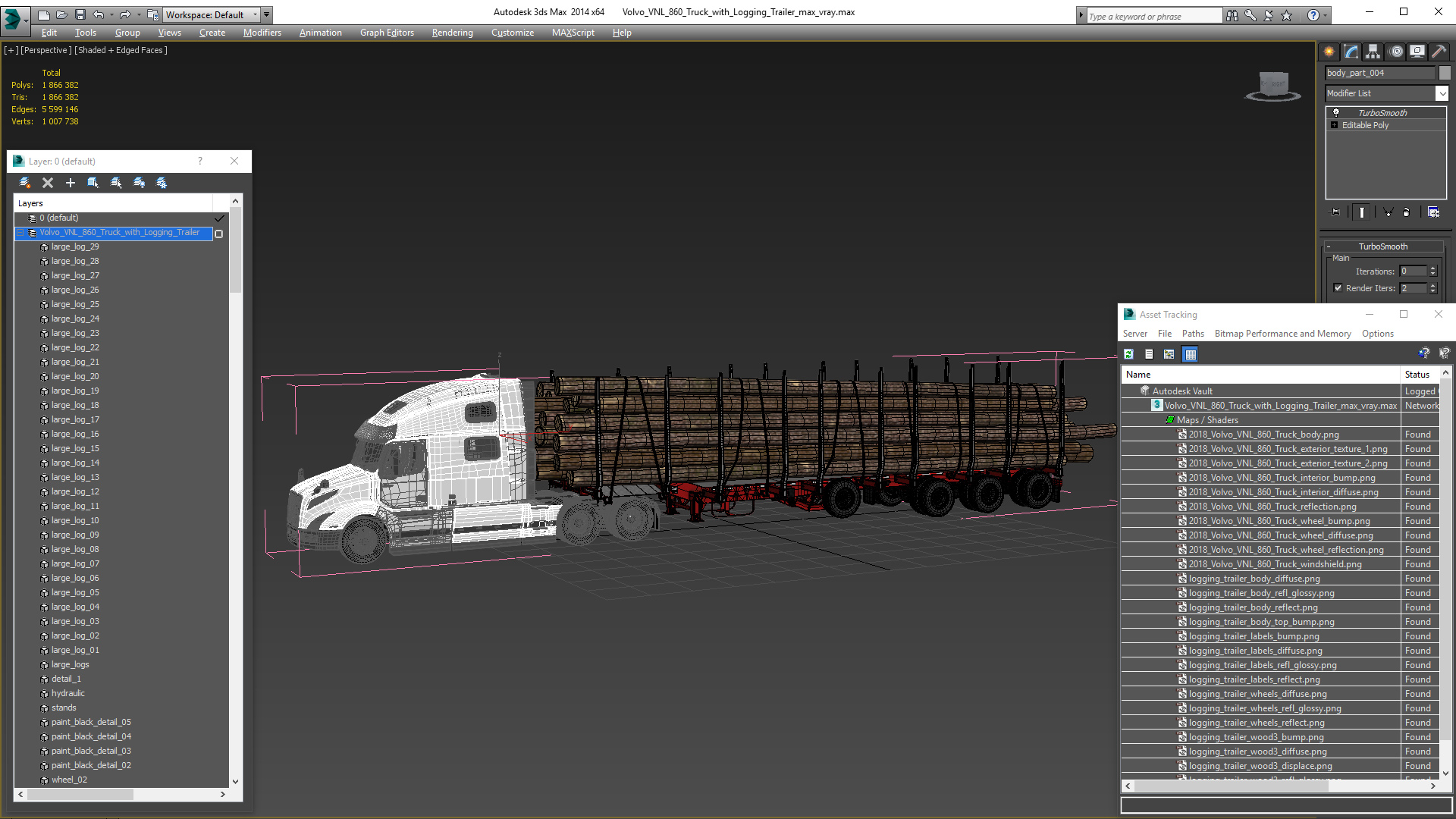Toggle Render Iters checkbox in TurboSmooth
1456x819 pixels.
[x=1338, y=288]
